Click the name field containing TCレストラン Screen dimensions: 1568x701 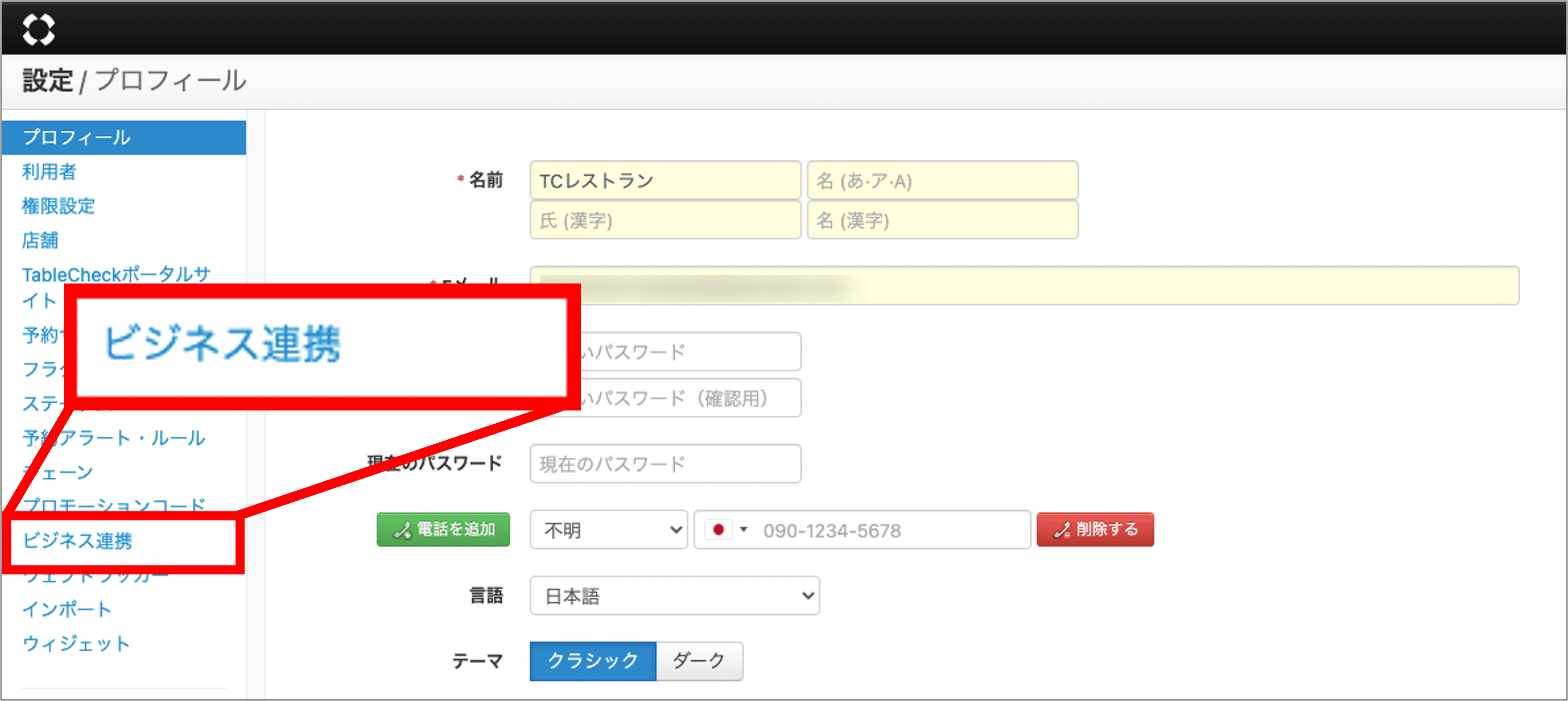pos(665,181)
